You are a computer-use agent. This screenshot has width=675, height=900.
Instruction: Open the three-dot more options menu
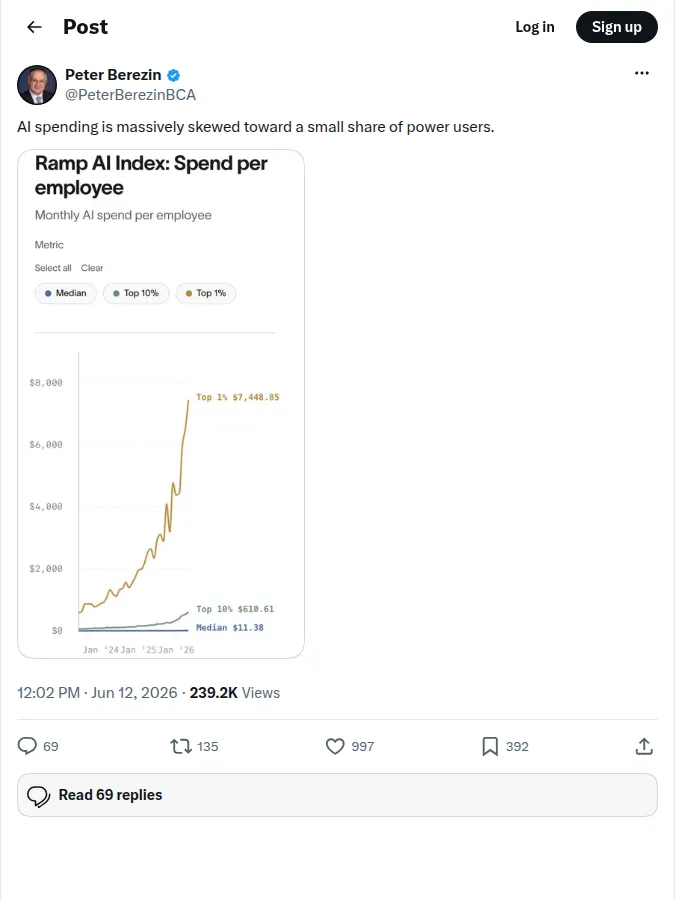[642, 73]
